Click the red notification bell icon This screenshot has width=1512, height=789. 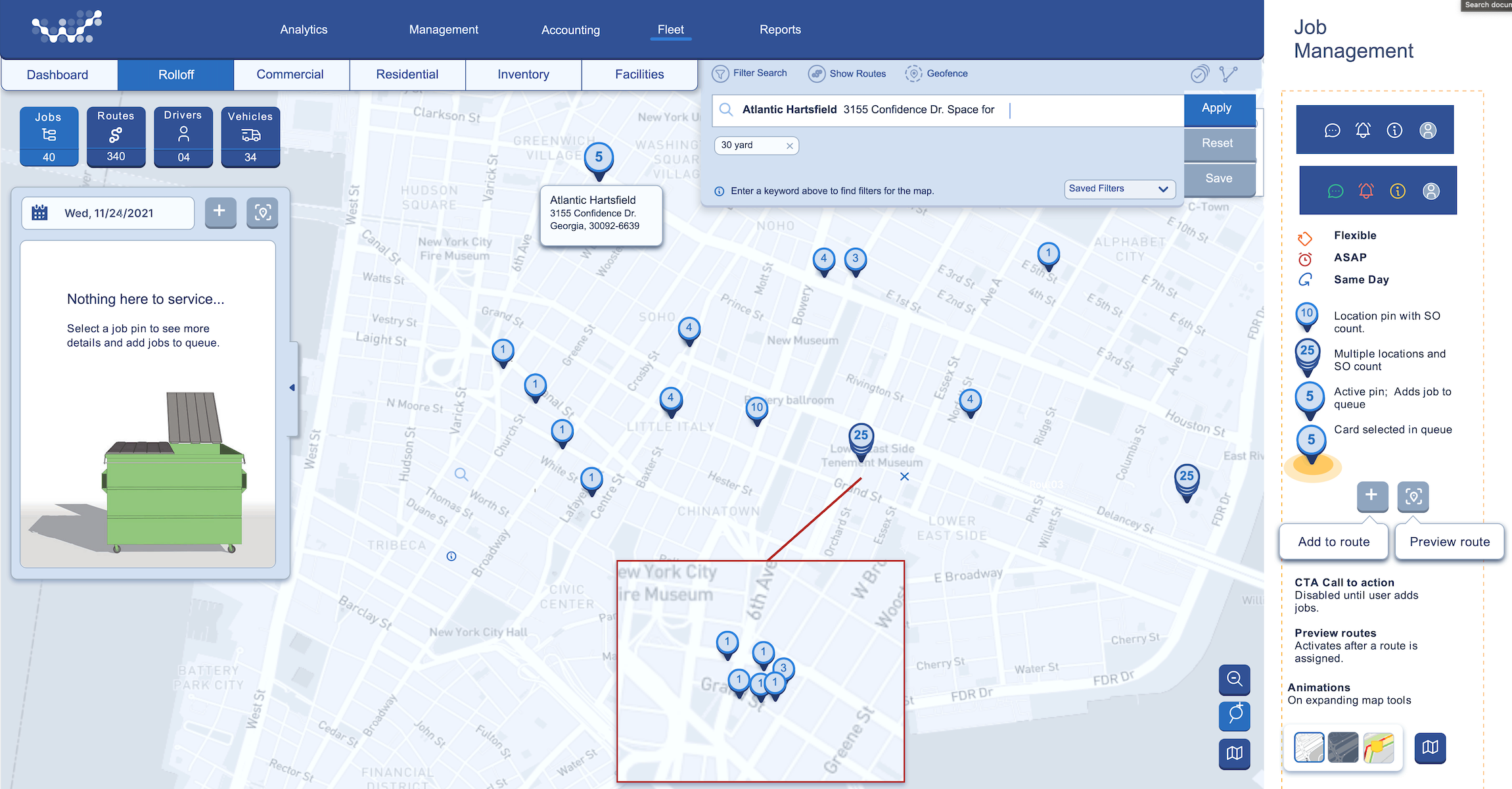point(1366,191)
